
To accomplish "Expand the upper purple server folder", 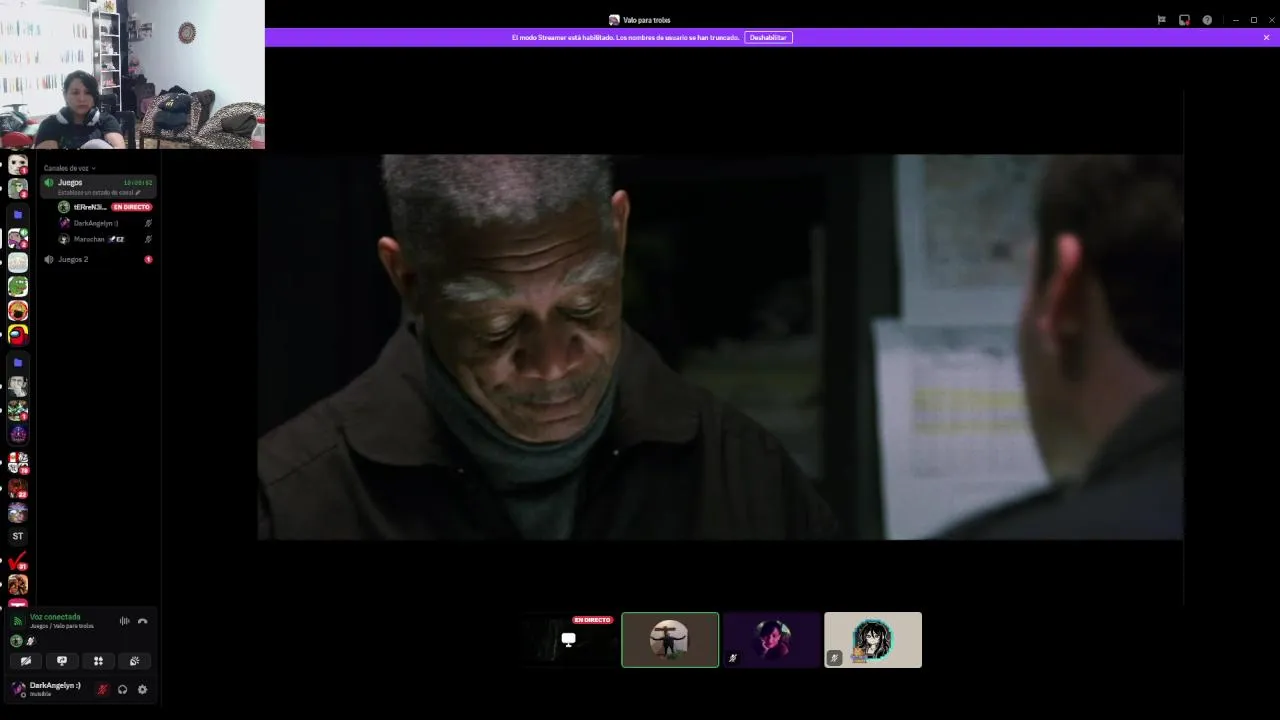I will click(18, 215).
